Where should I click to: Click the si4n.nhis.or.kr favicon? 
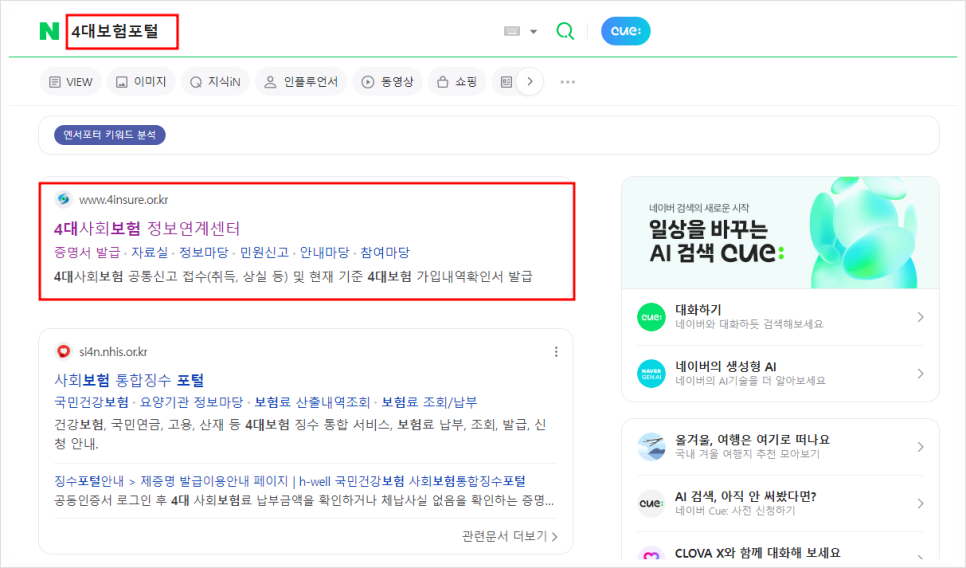[63, 351]
